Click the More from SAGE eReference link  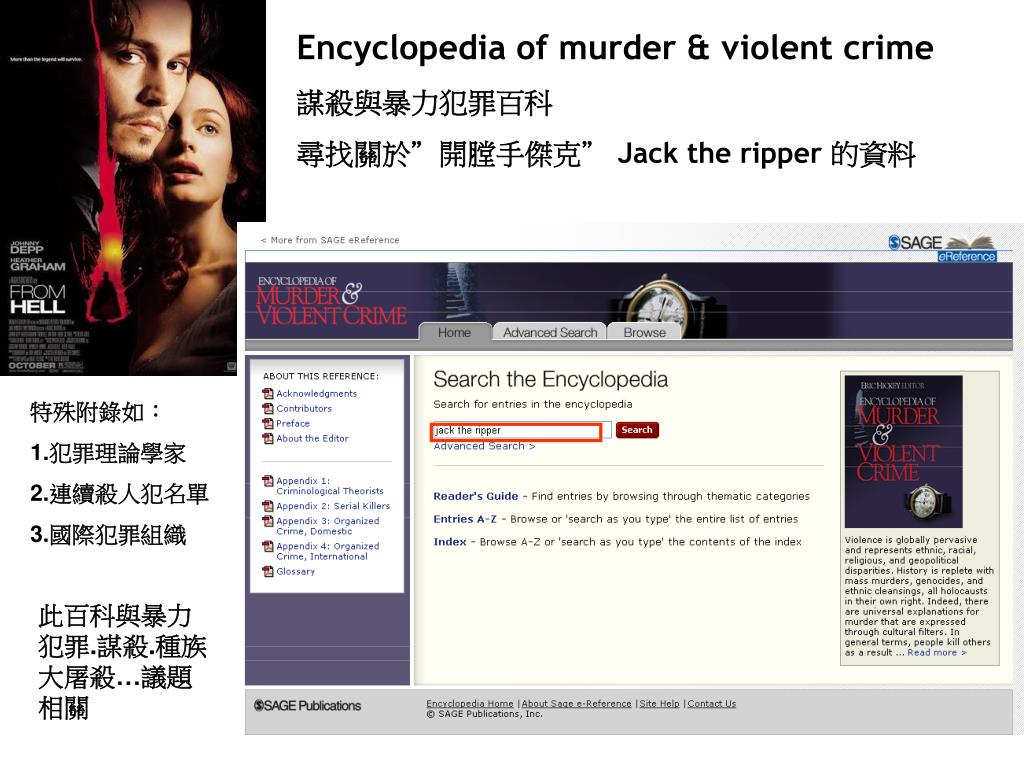[x=330, y=240]
